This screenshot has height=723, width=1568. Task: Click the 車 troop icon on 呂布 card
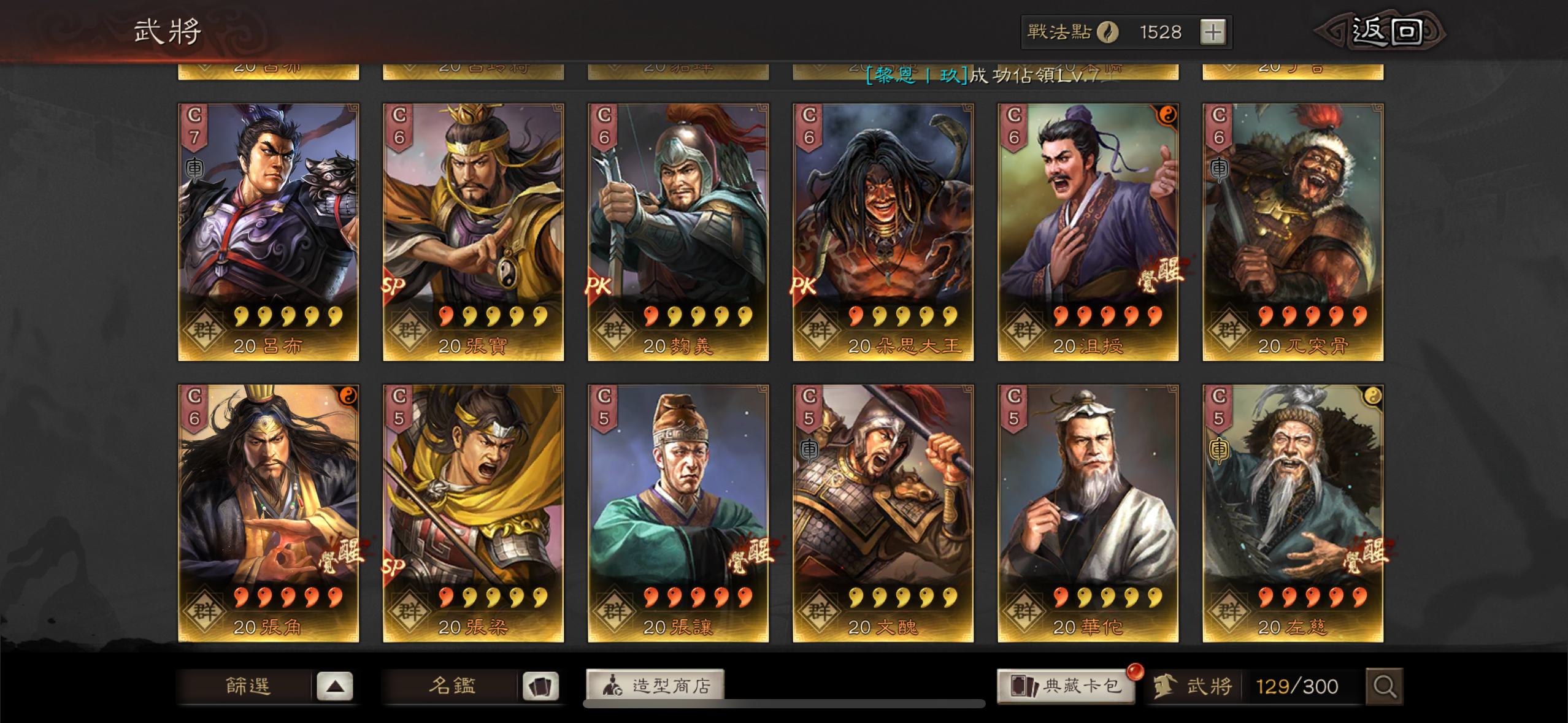click(x=194, y=168)
